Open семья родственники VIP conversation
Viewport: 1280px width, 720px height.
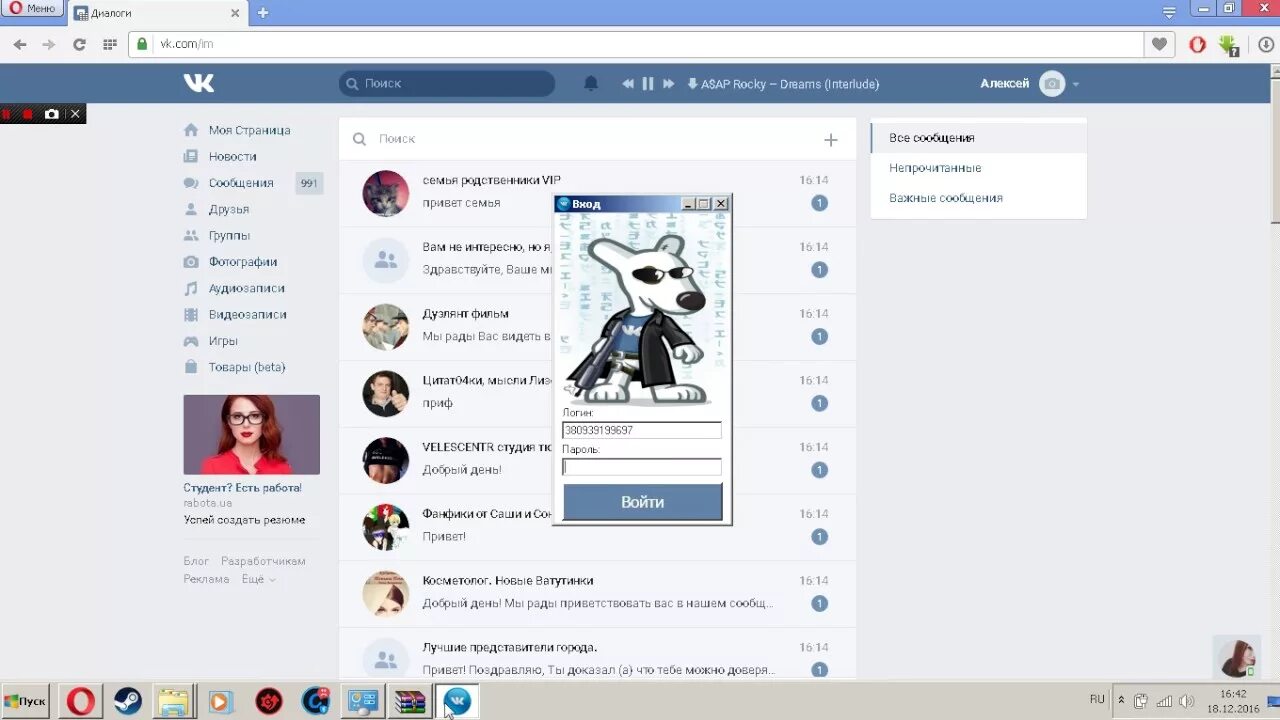point(597,193)
